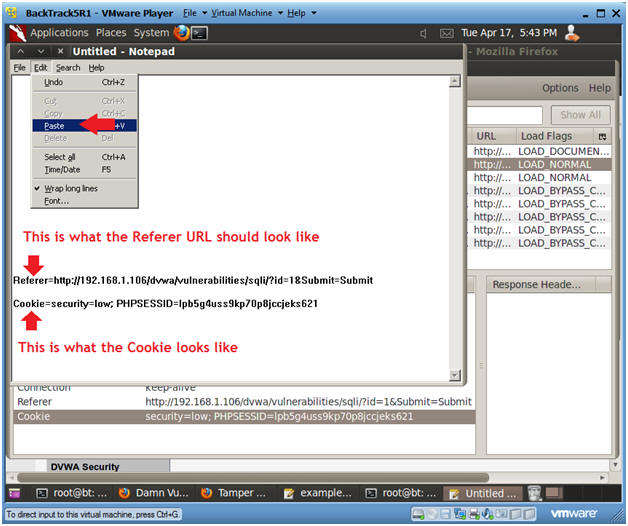
Task: Switch to Tamper ... taskbar button
Action: pyautogui.click(x=236, y=493)
